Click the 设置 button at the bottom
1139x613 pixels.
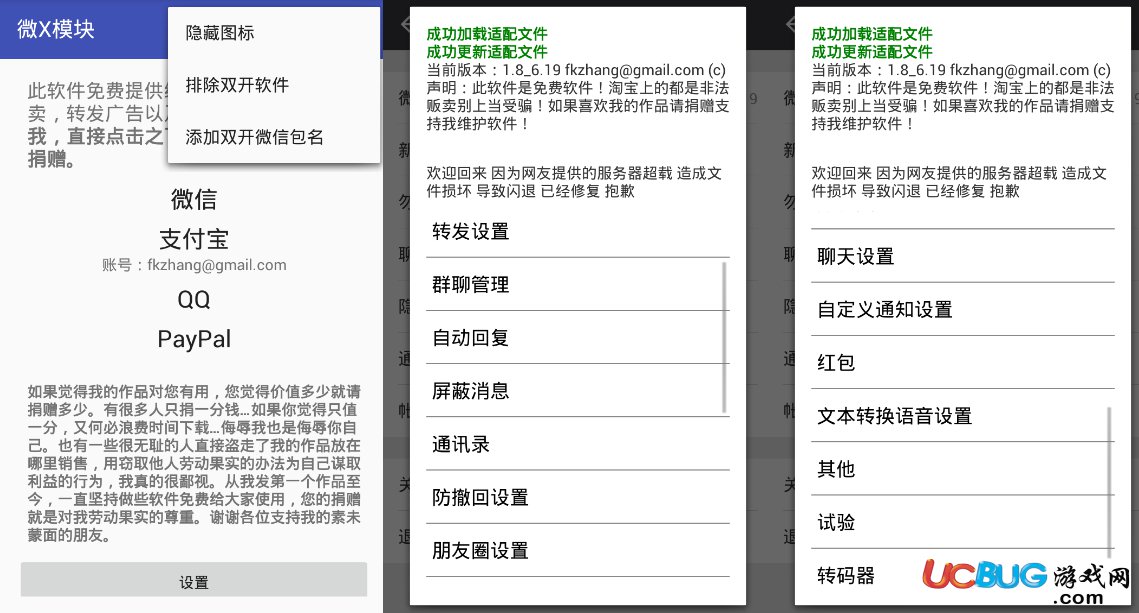tap(194, 580)
